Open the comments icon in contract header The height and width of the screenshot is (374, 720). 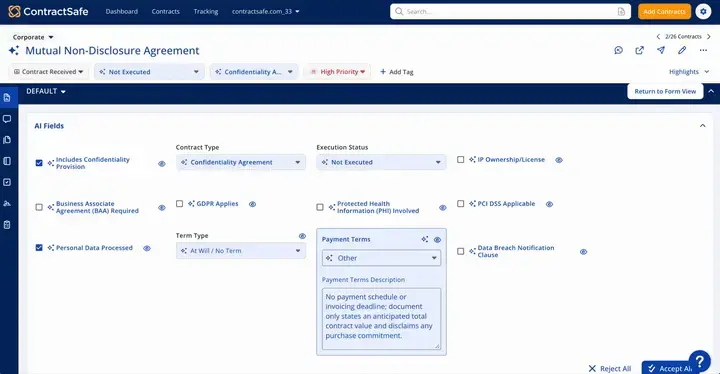coord(619,50)
